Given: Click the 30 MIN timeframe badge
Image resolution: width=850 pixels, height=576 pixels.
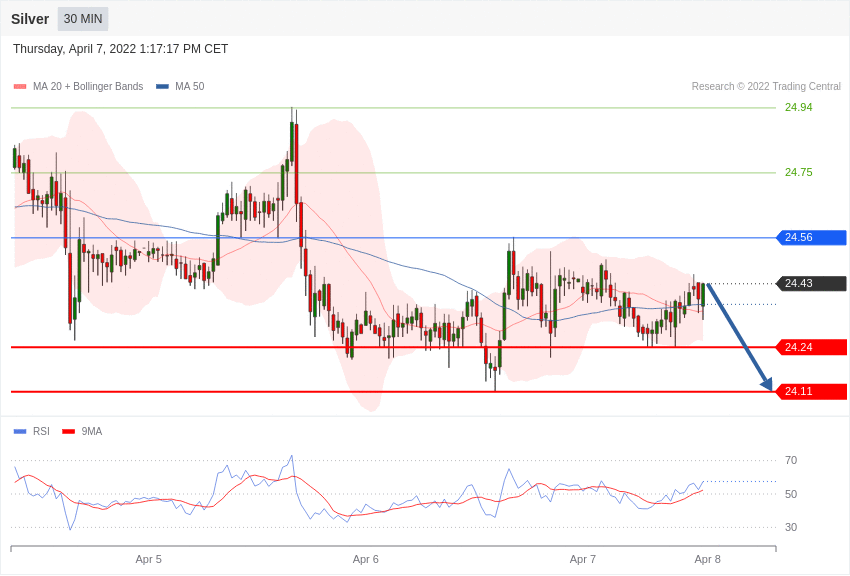Looking at the screenshot, I should tap(83, 19).
